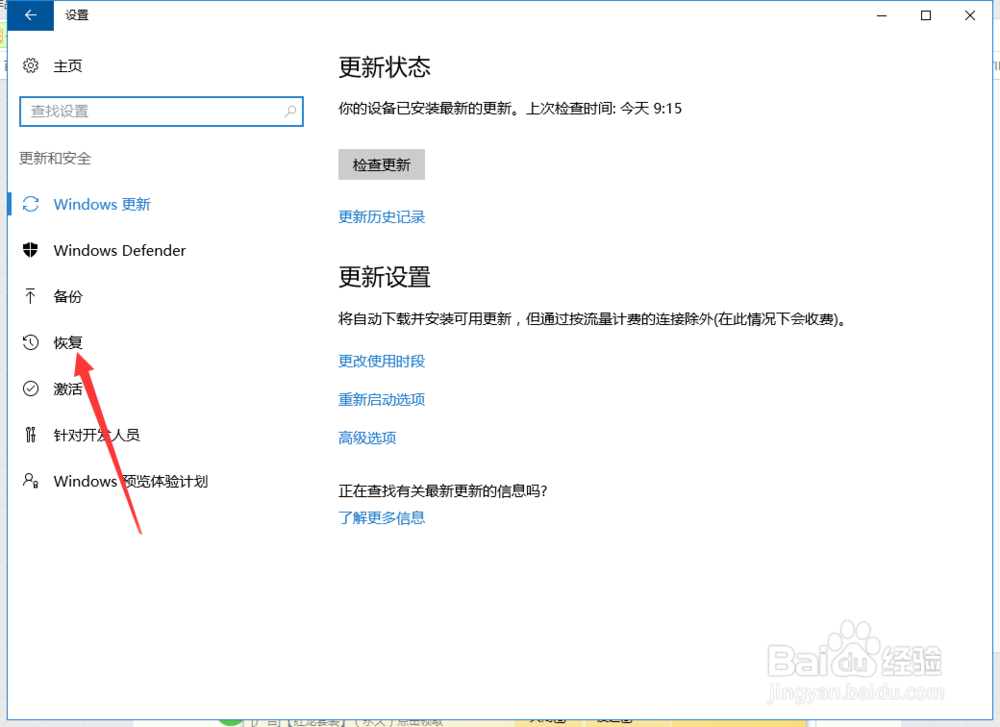Click the 检查更新 button
The image size is (1000, 727).
381,165
